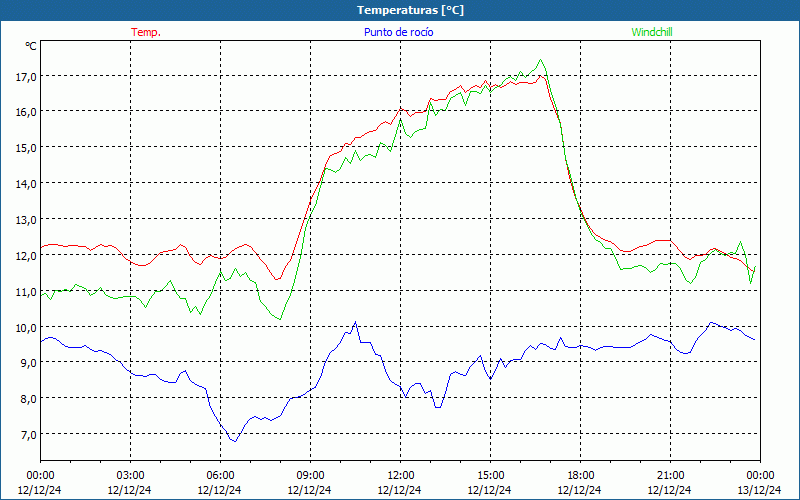Select the blue 'Punto de rocío' legend label
Image resolution: width=800 pixels, height=500 pixels.
tap(398, 32)
